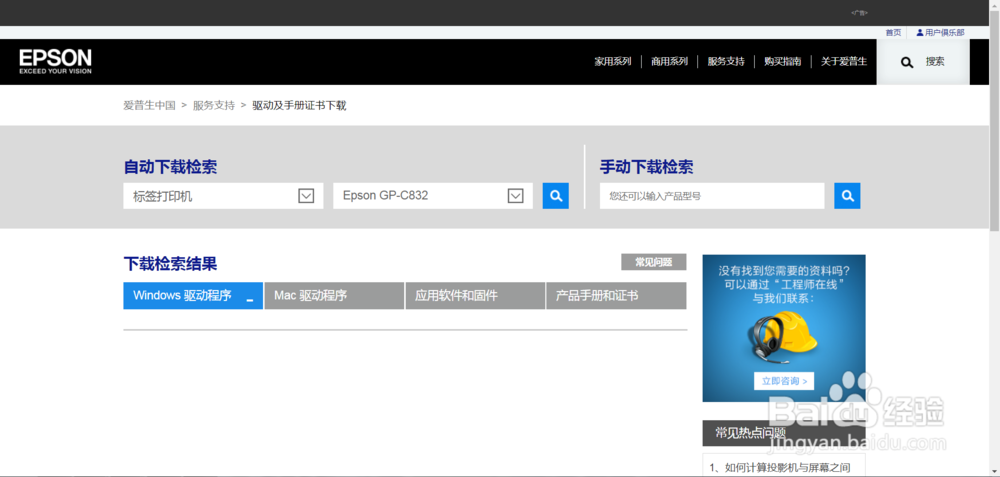Switch to the Mac 驱动程序 tab
1000x477 pixels.
(334, 296)
